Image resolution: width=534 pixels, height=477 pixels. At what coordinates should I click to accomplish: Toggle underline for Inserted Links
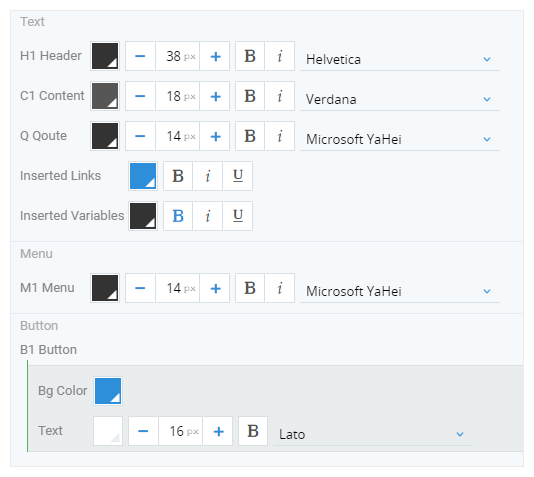coord(238,176)
